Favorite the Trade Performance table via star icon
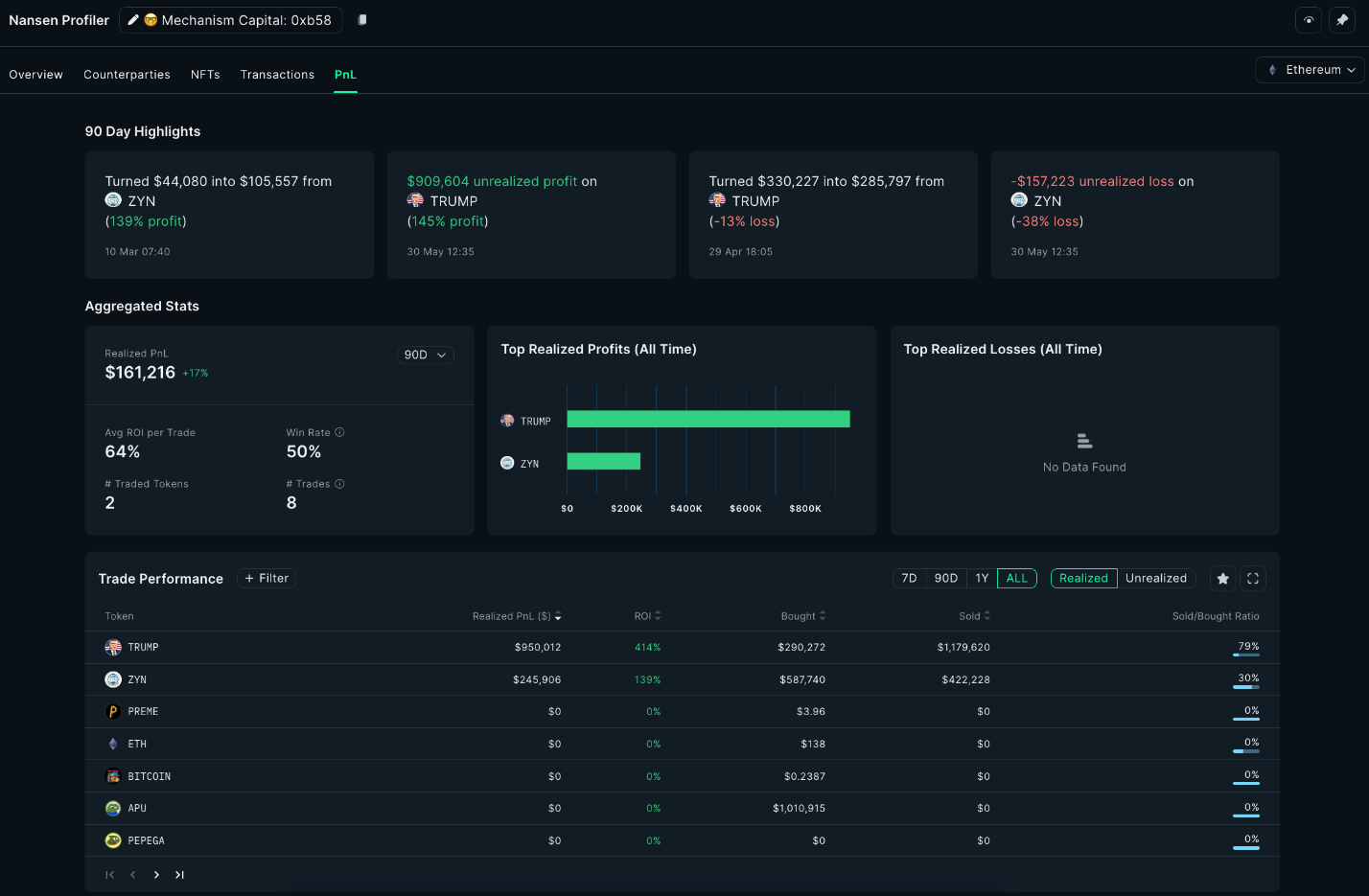The image size is (1369, 896). pos(1222,578)
